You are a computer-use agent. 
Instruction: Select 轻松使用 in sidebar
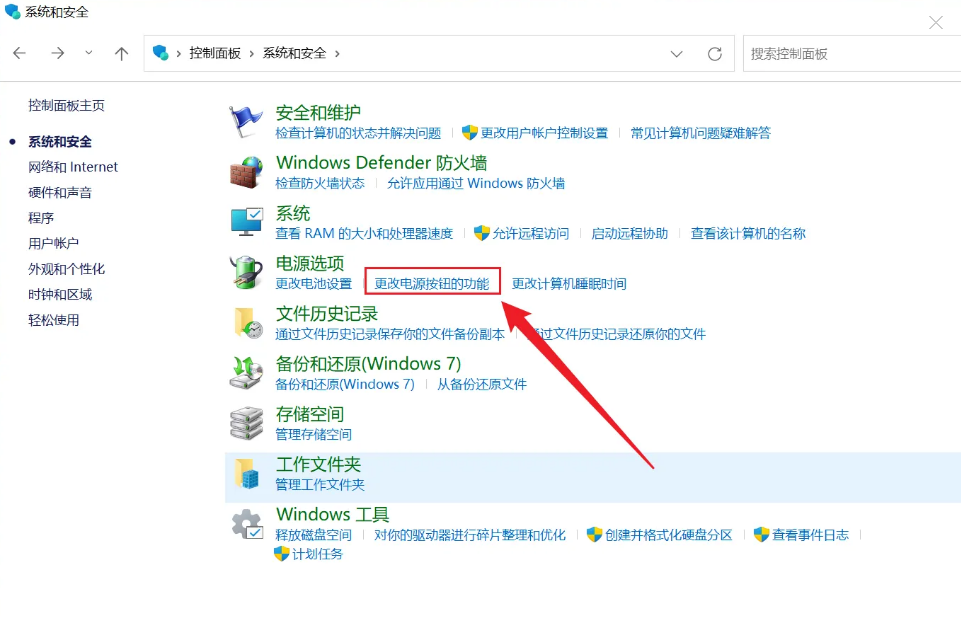[53, 320]
